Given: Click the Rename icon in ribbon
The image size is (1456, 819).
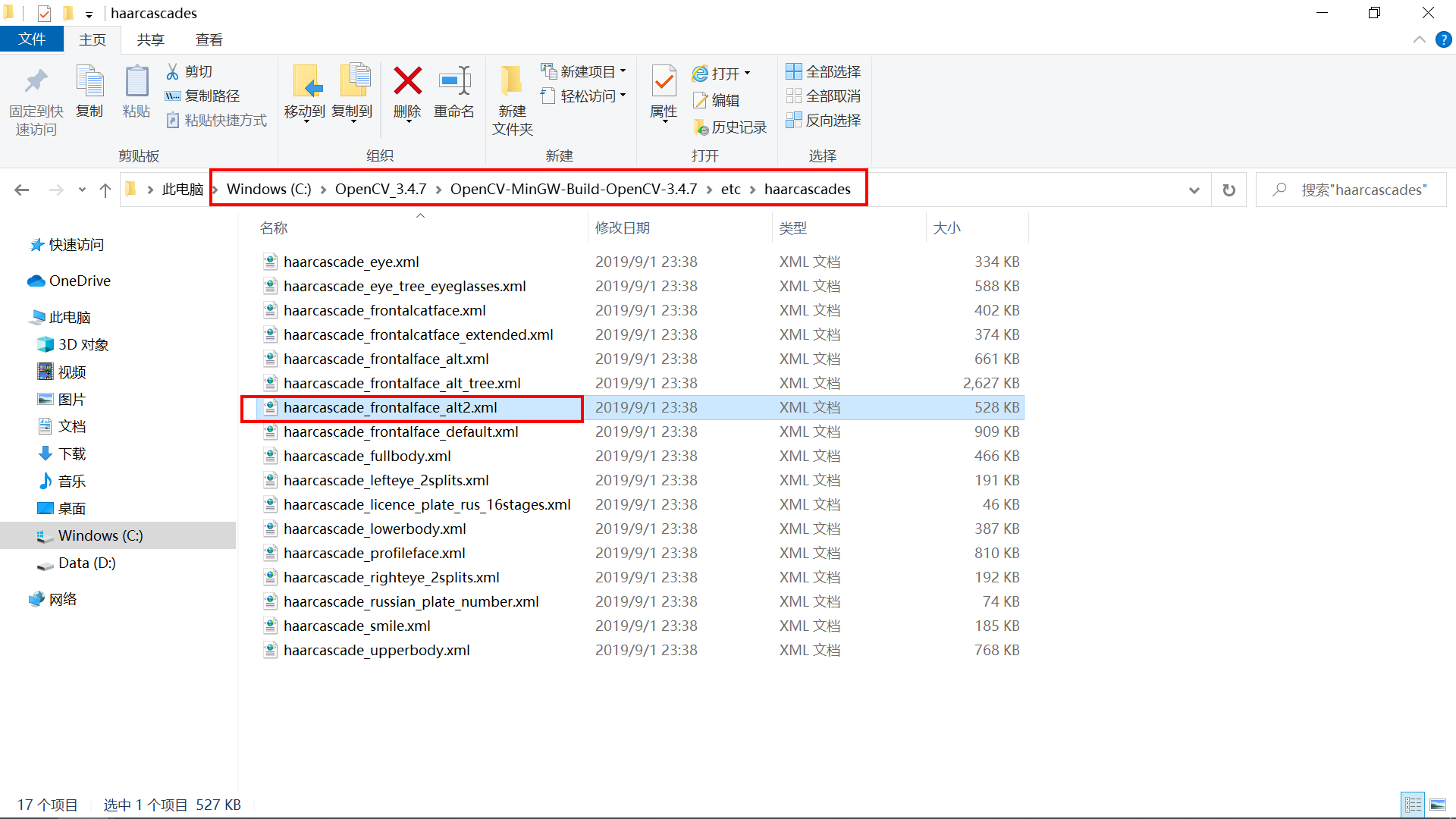Looking at the screenshot, I should pos(454,81).
